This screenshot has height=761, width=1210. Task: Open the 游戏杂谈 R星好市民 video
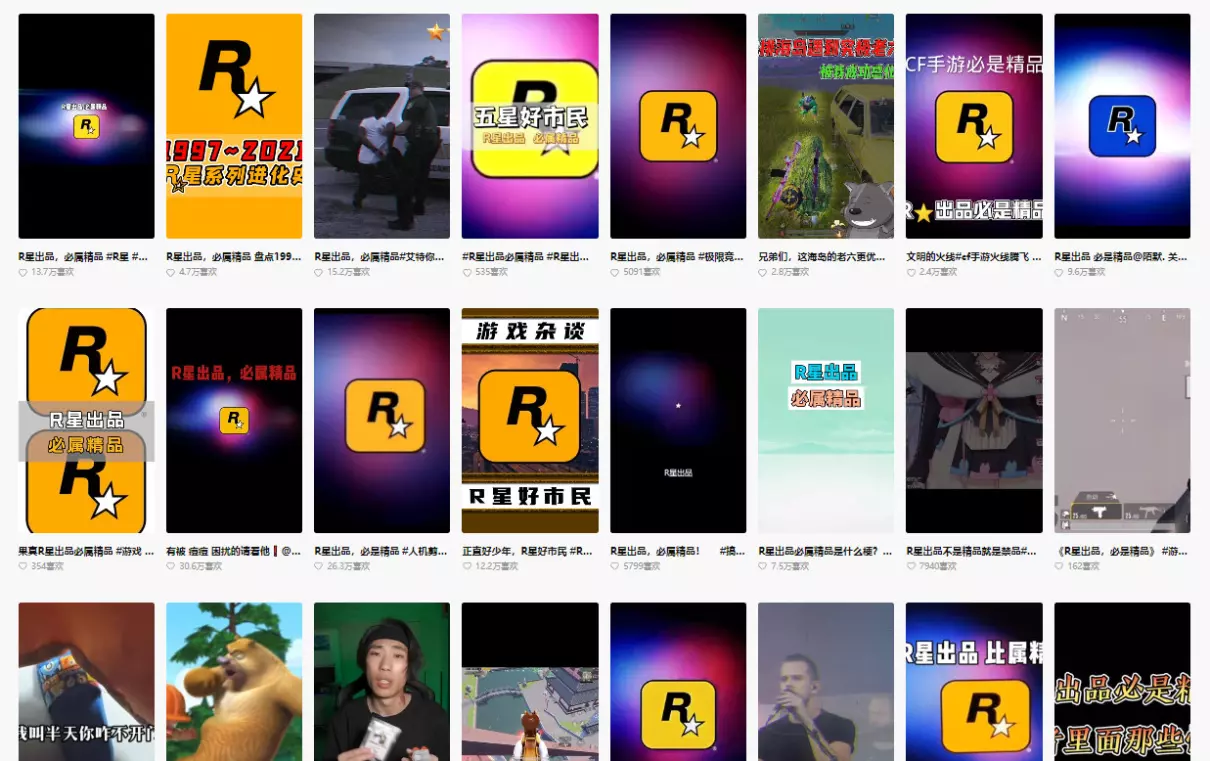(530, 420)
